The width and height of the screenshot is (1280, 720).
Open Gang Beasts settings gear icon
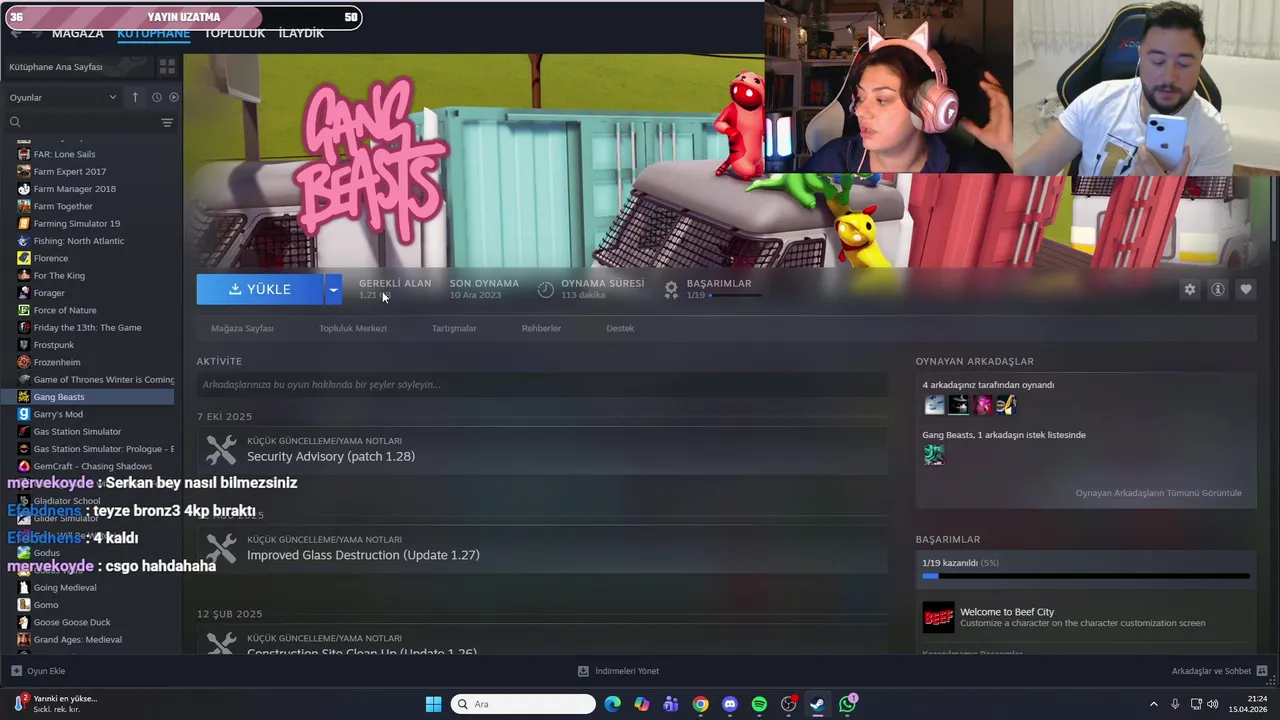click(1190, 289)
